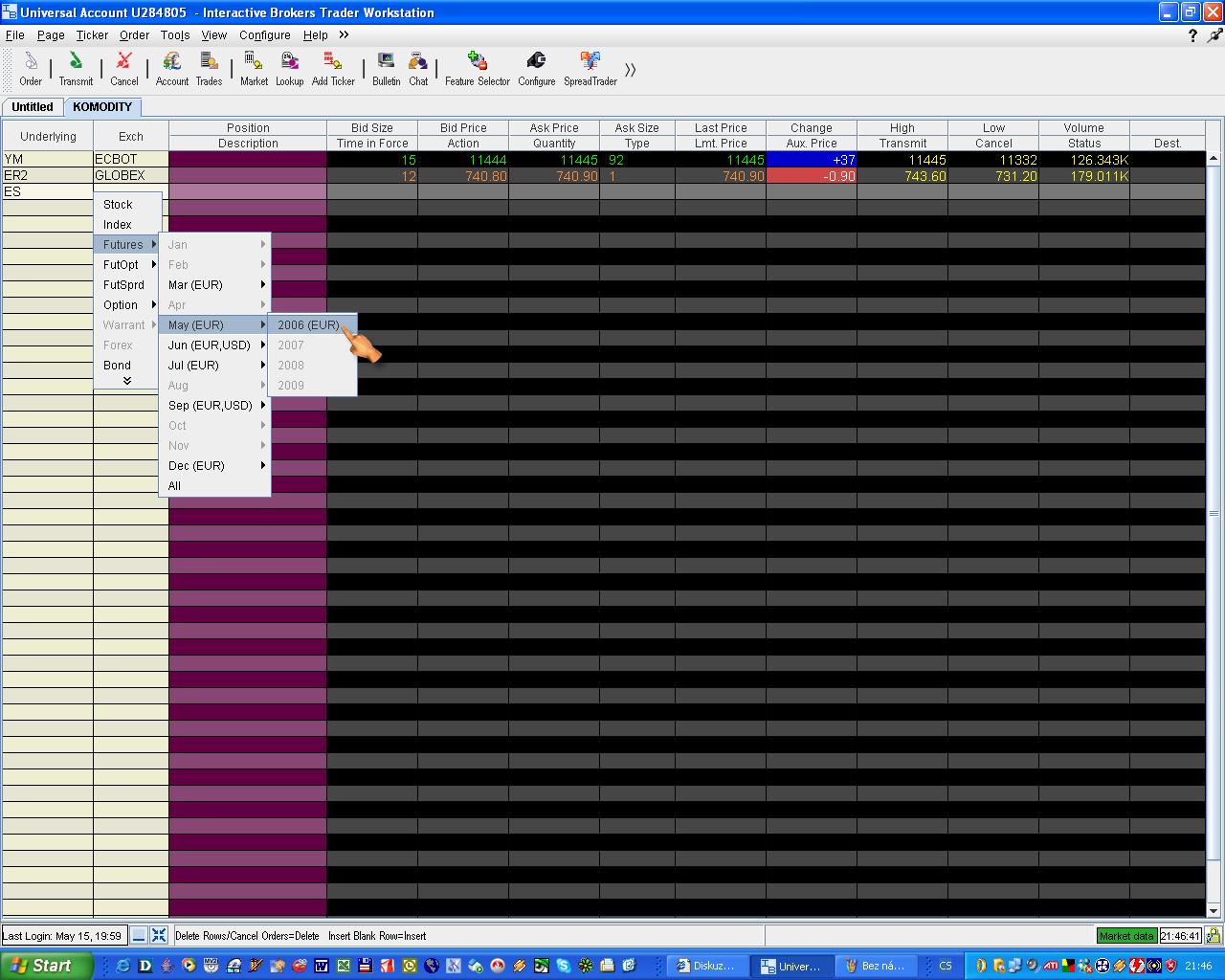Screen dimensions: 1225x980
Task: Click the Transmit order icon
Action: 76,69
